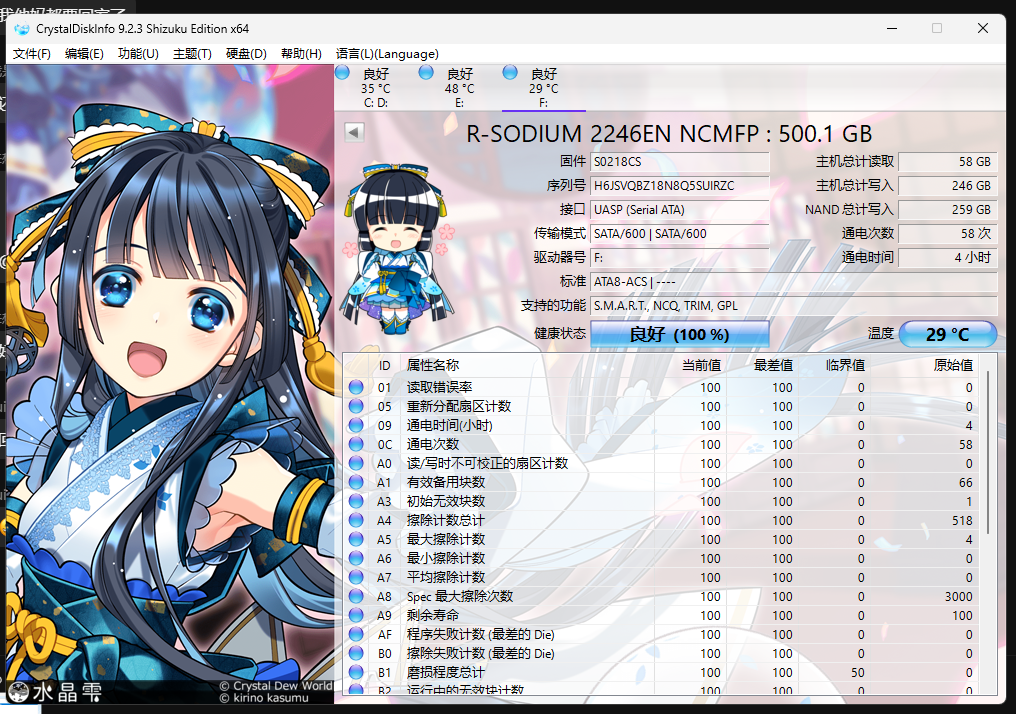Screen dimensions: 1016x714
Task: Click the CrystalDiskInfo app icon in title bar
Action: (22, 29)
